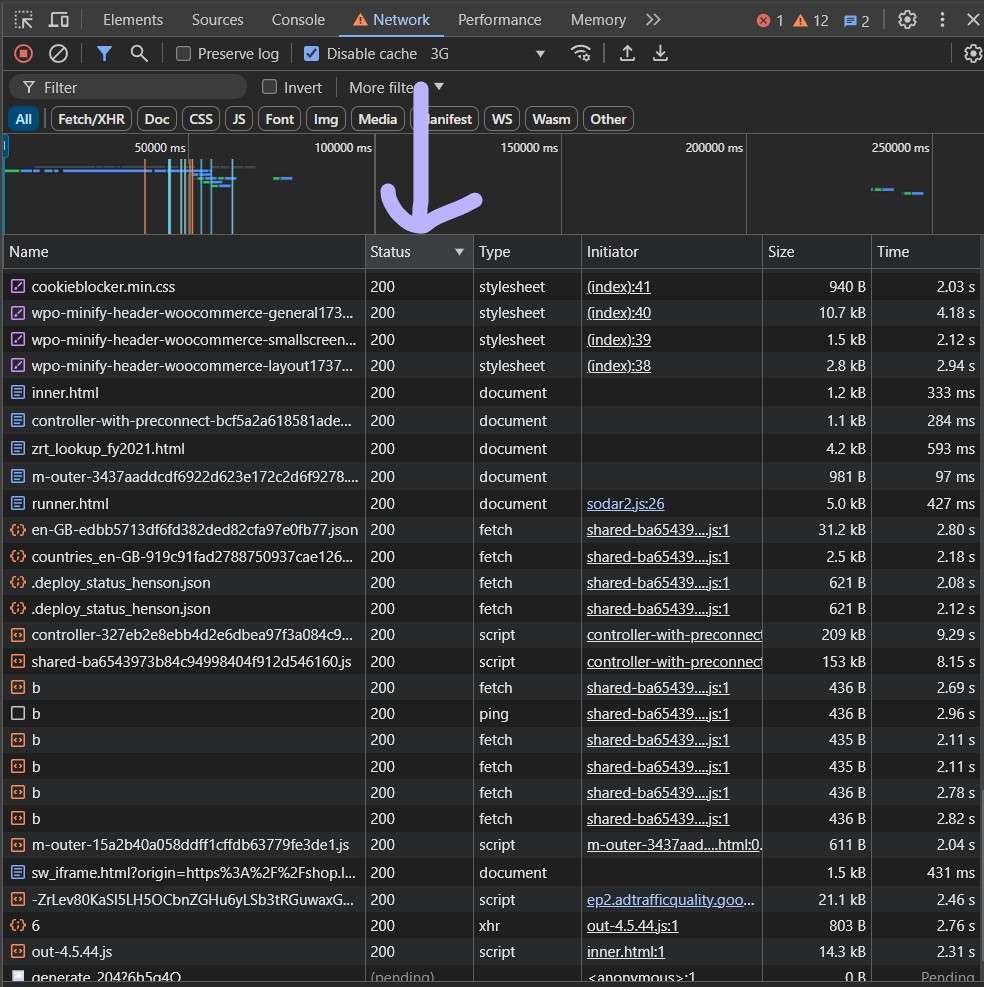The image size is (984, 987).
Task: Click the script icon beside shared-ba6543973b84 file
Action: [x=18, y=662]
